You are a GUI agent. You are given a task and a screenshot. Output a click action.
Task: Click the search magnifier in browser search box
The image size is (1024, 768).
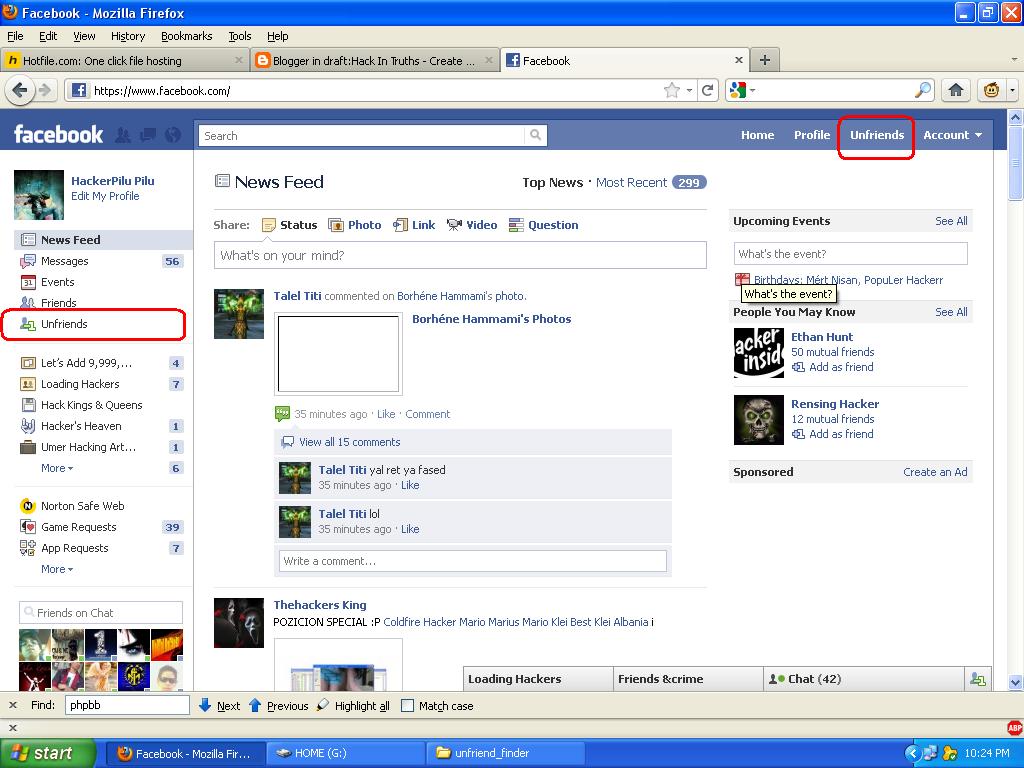[923, 90]
